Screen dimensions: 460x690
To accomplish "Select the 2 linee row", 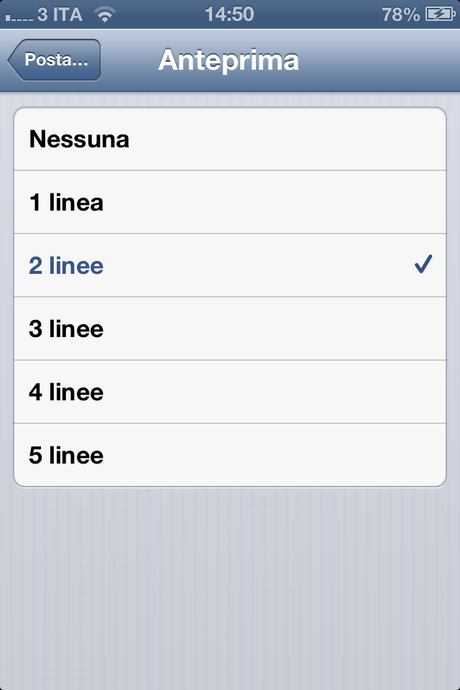I will click(230, 265).
